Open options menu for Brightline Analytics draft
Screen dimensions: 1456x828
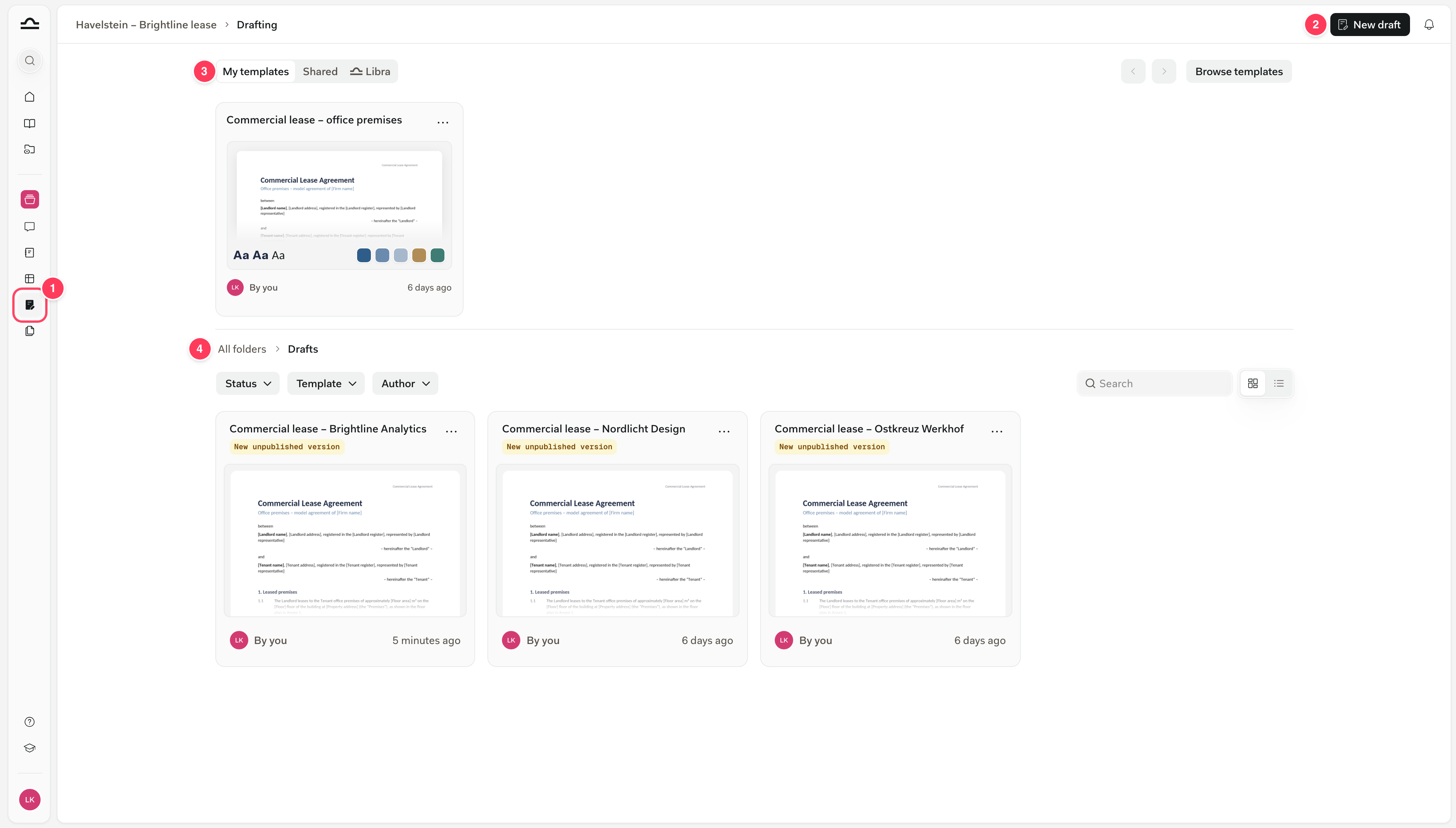451,431
